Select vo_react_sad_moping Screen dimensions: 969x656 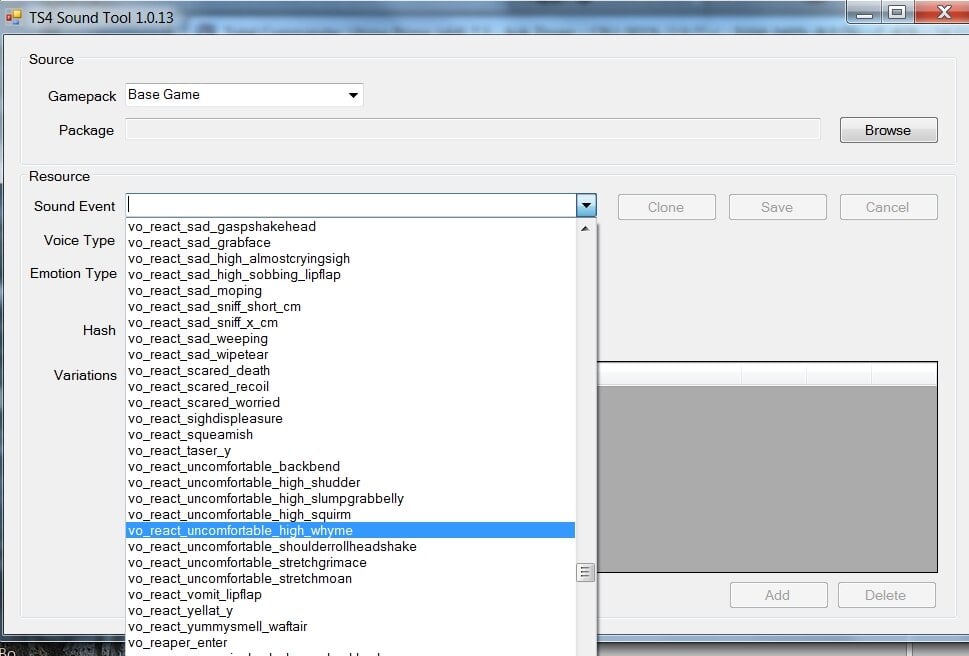[x=350, y=291]
